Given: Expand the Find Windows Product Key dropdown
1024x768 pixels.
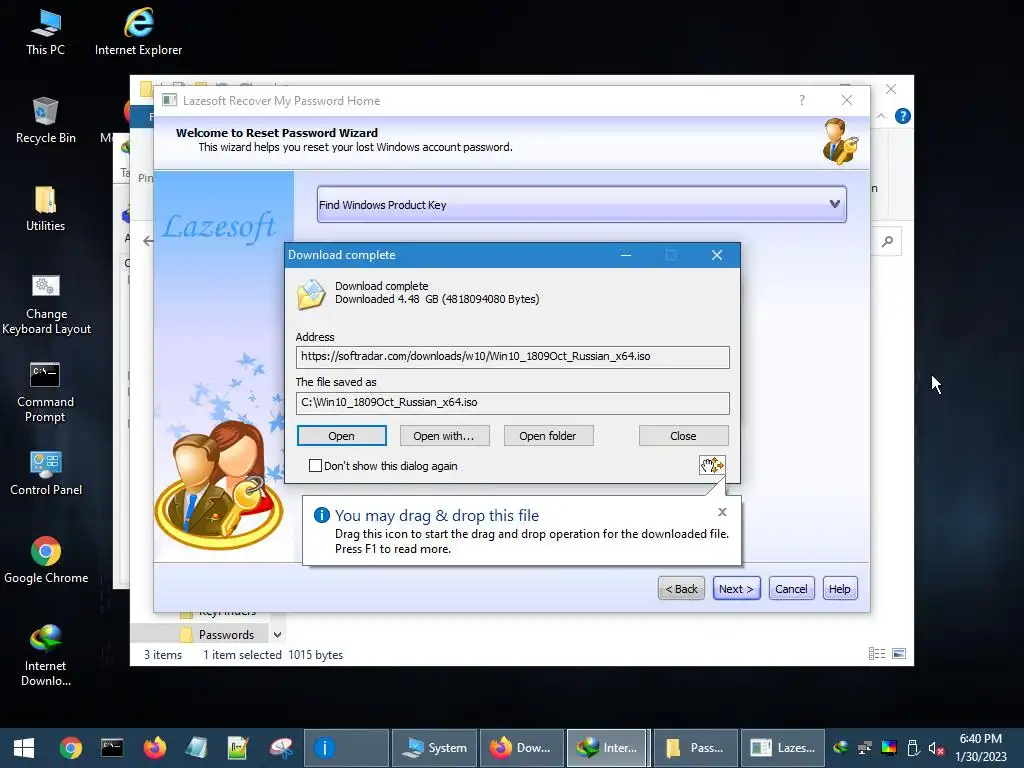Looking at the screenshot, I should click(x=834, y=204).
